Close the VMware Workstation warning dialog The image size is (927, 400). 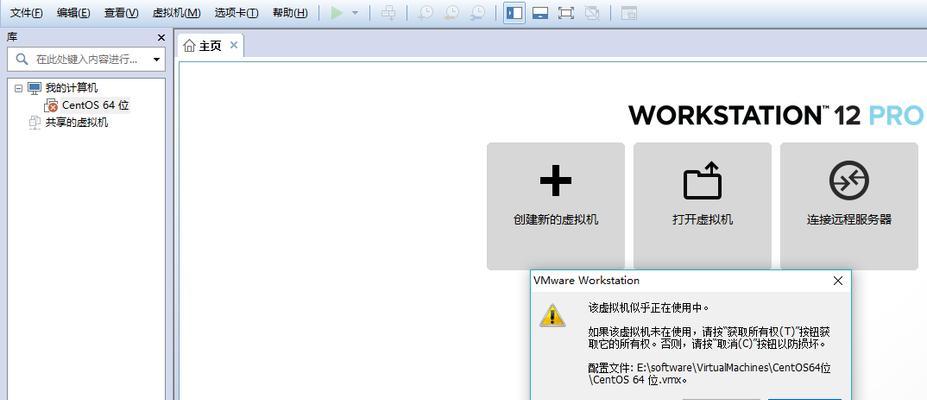(x=838, y=281)
